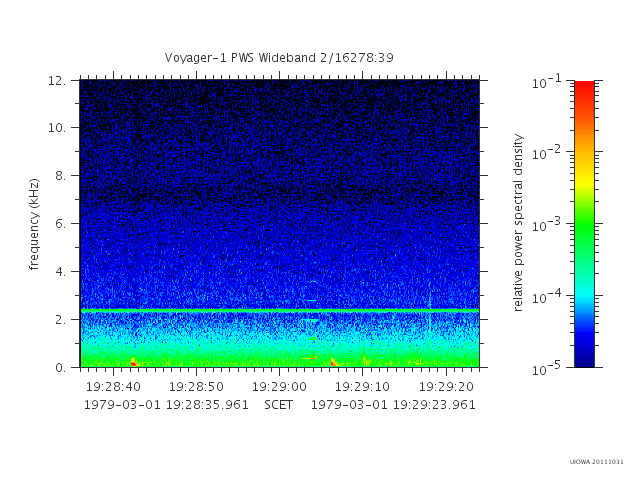Click the short orange dash near 19:29:04
640x480 pixels.
click(309, 358)
